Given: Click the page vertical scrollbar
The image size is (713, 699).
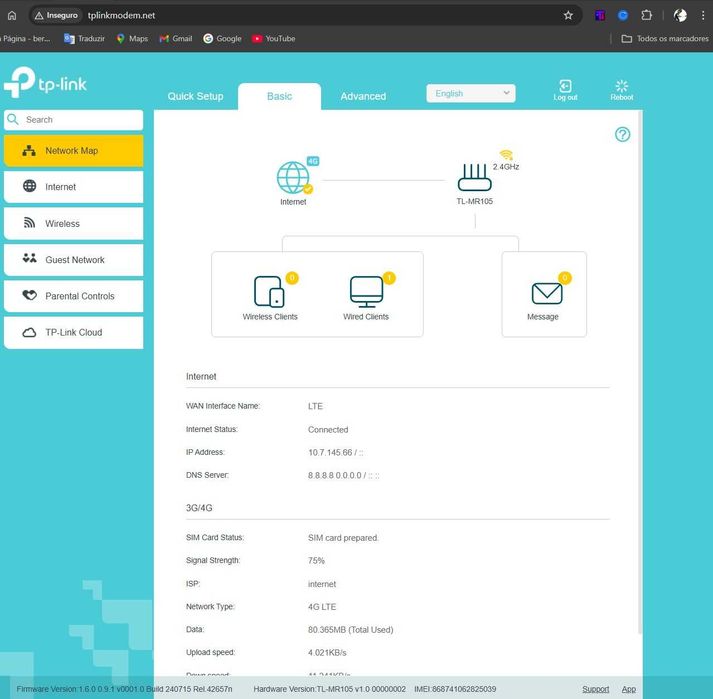Looking at the screenshot, I should pos(640,373).
